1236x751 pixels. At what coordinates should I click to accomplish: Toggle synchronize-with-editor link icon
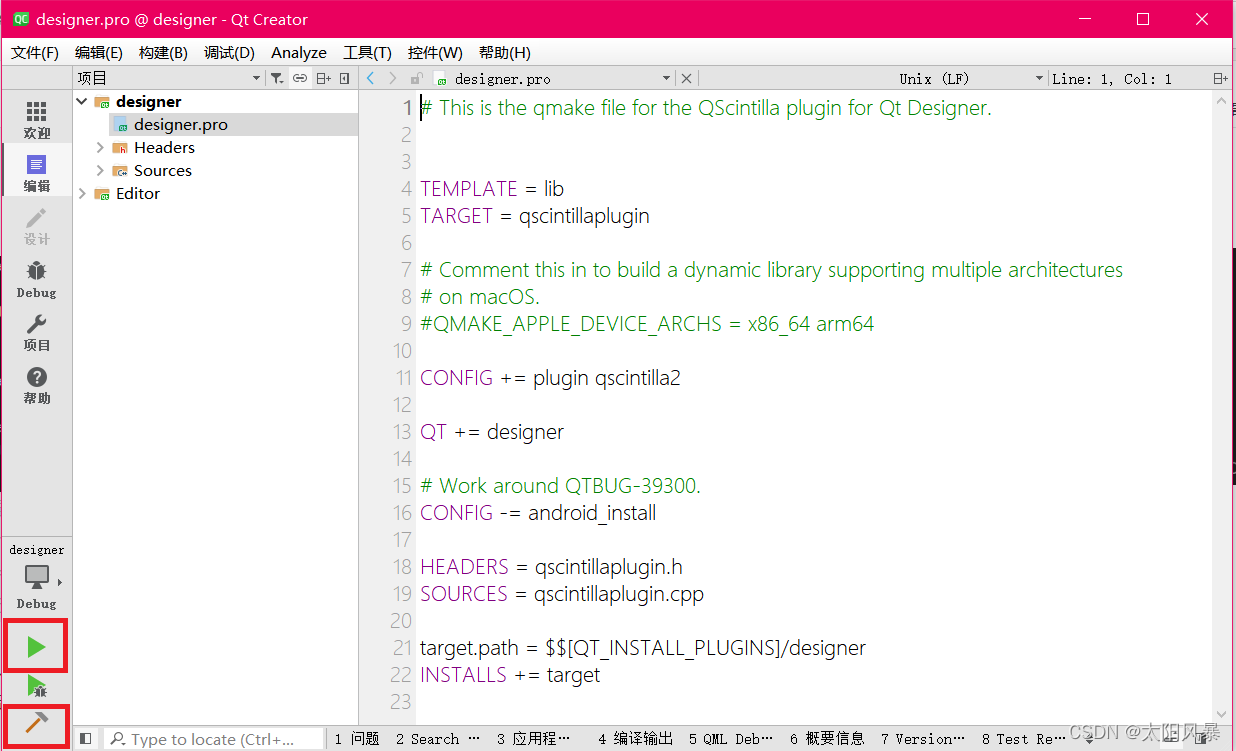[x=300, y=77]
